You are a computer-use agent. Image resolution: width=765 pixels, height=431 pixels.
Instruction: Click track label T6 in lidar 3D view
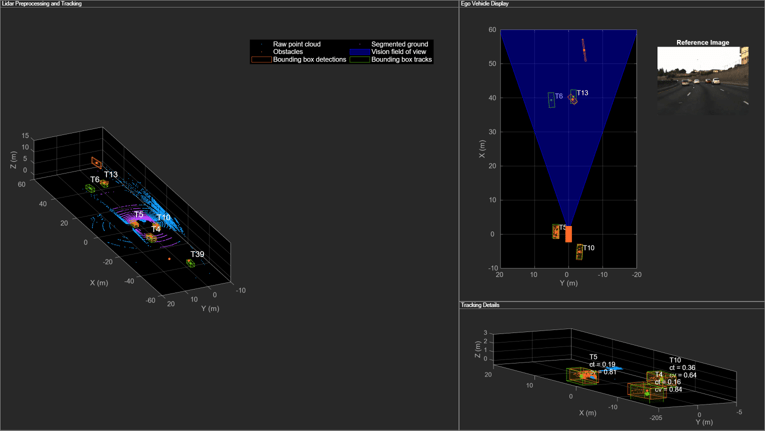pos(95,180)
